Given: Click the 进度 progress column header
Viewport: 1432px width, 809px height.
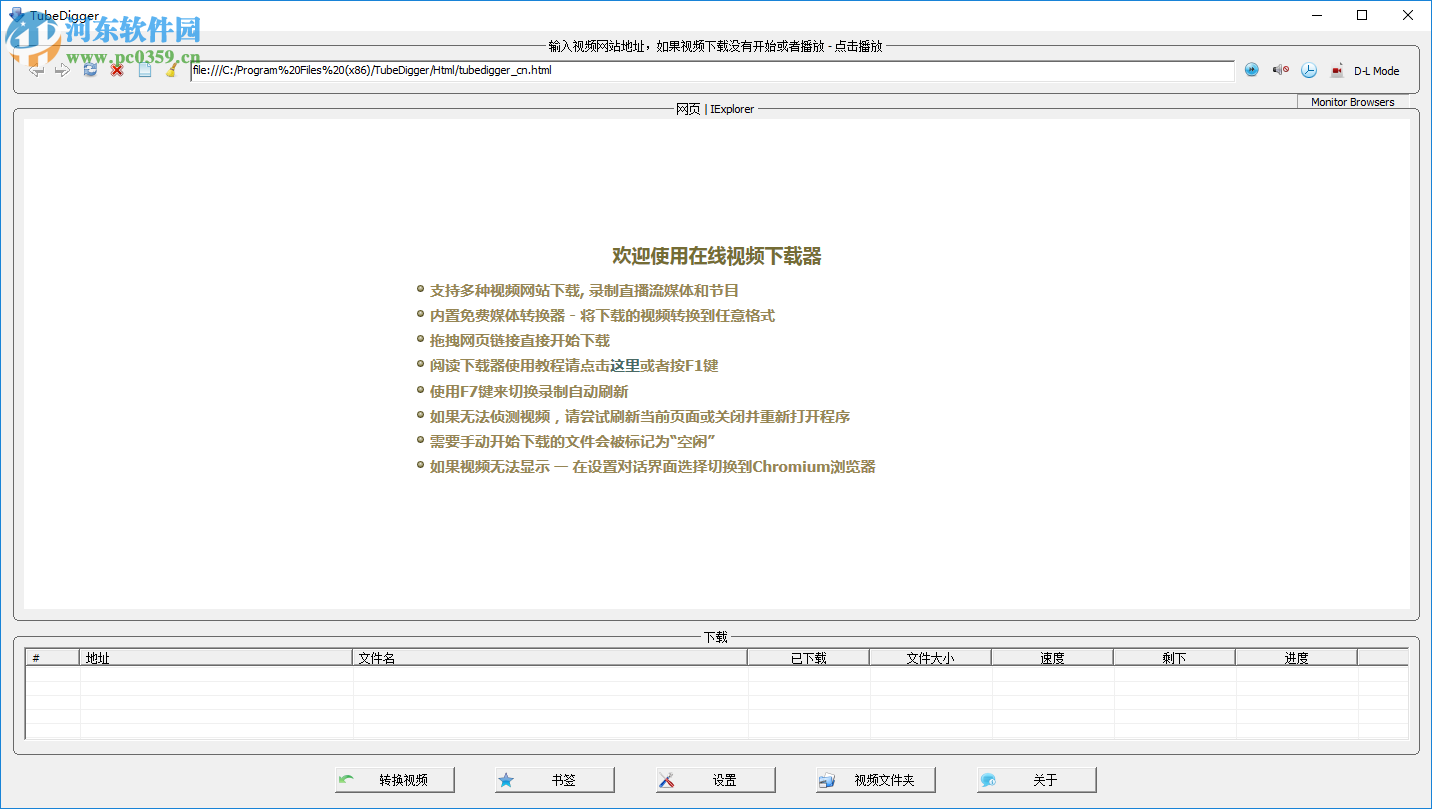Looking at the screenshot, I should coord(1296,657).
